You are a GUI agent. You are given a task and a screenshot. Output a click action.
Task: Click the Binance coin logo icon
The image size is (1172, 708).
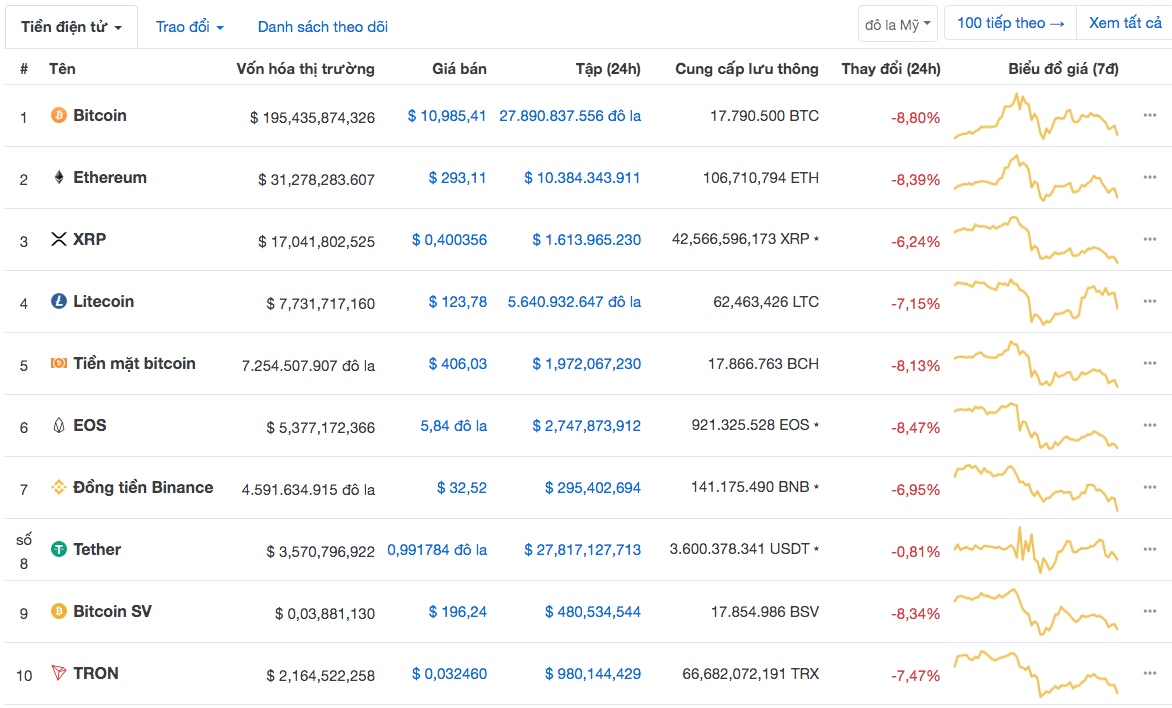click(59, 488)
